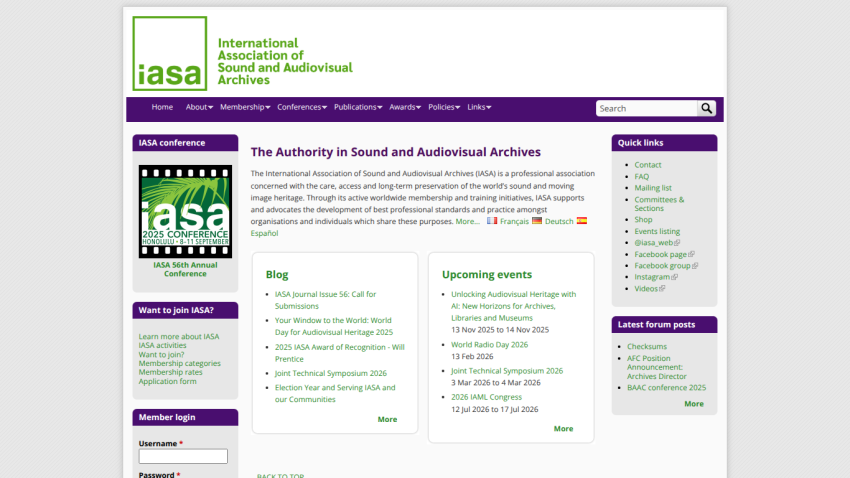Open Application form link
Screen dimensions: 850x478
168,381
